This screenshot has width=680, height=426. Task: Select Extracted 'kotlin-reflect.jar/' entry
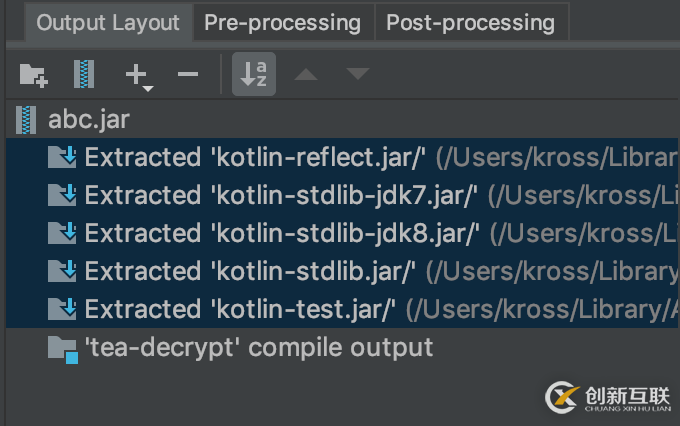point(255,157)
